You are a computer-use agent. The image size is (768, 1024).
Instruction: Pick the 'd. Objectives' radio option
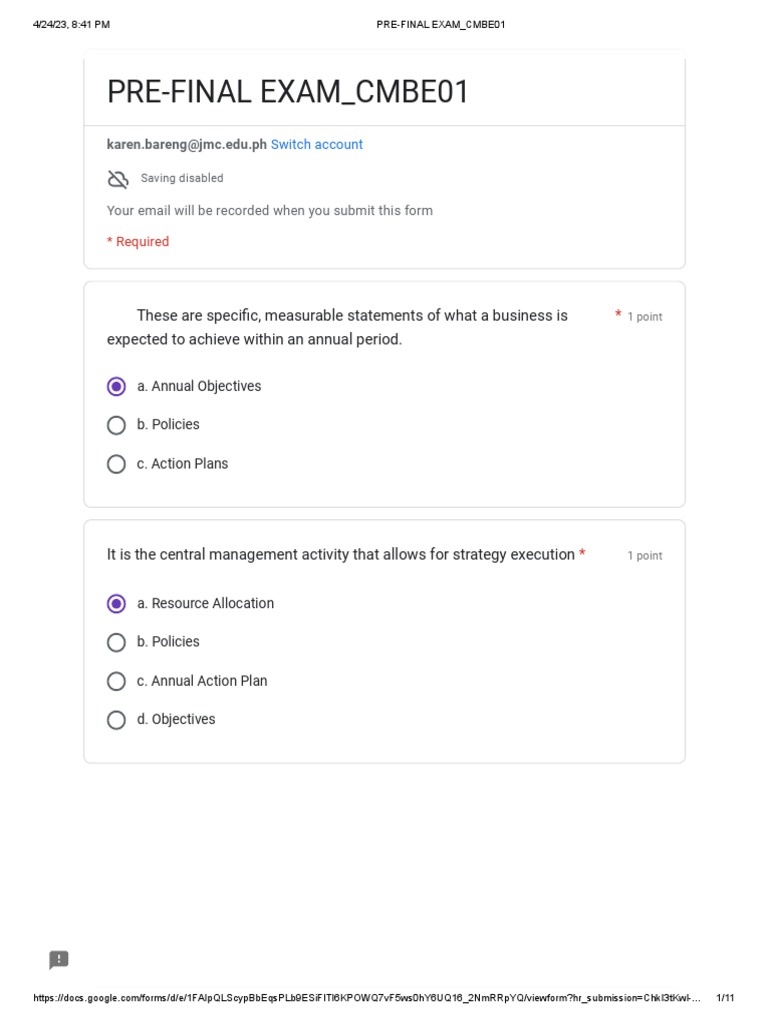[x=117, y=720]
